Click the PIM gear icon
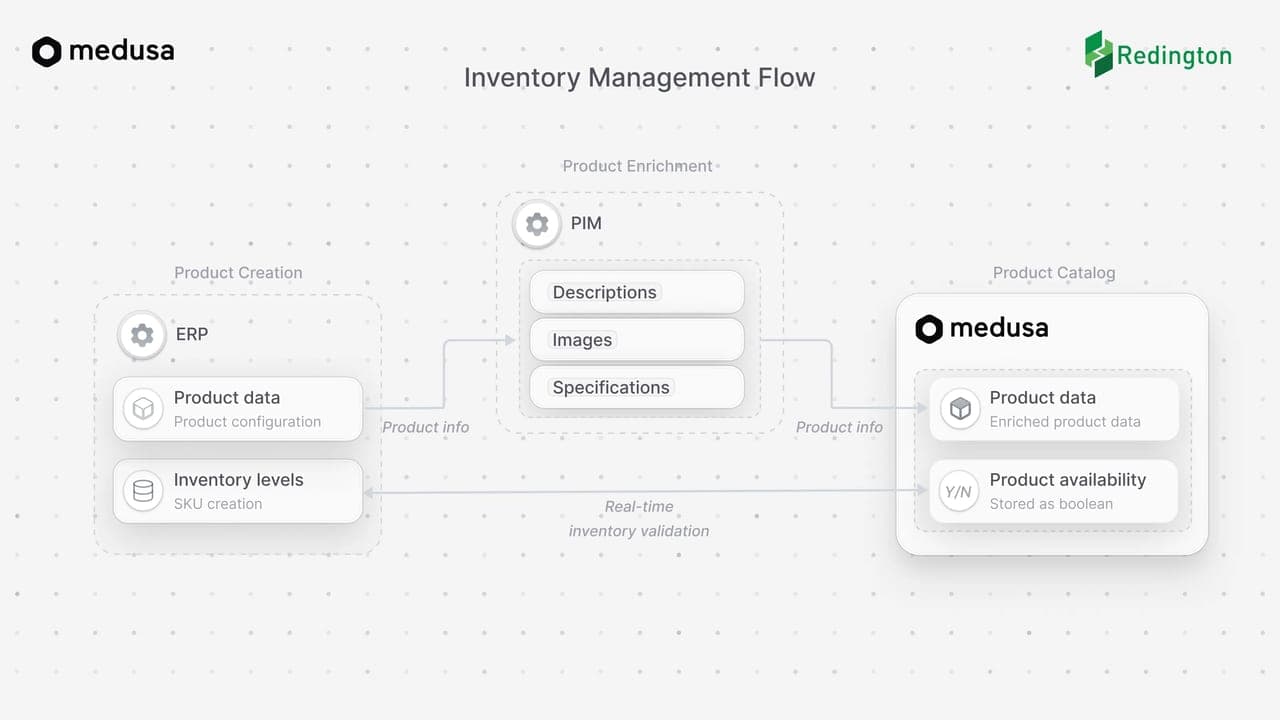This screenshot has width=1280, height=720. (x=537, y=224)
